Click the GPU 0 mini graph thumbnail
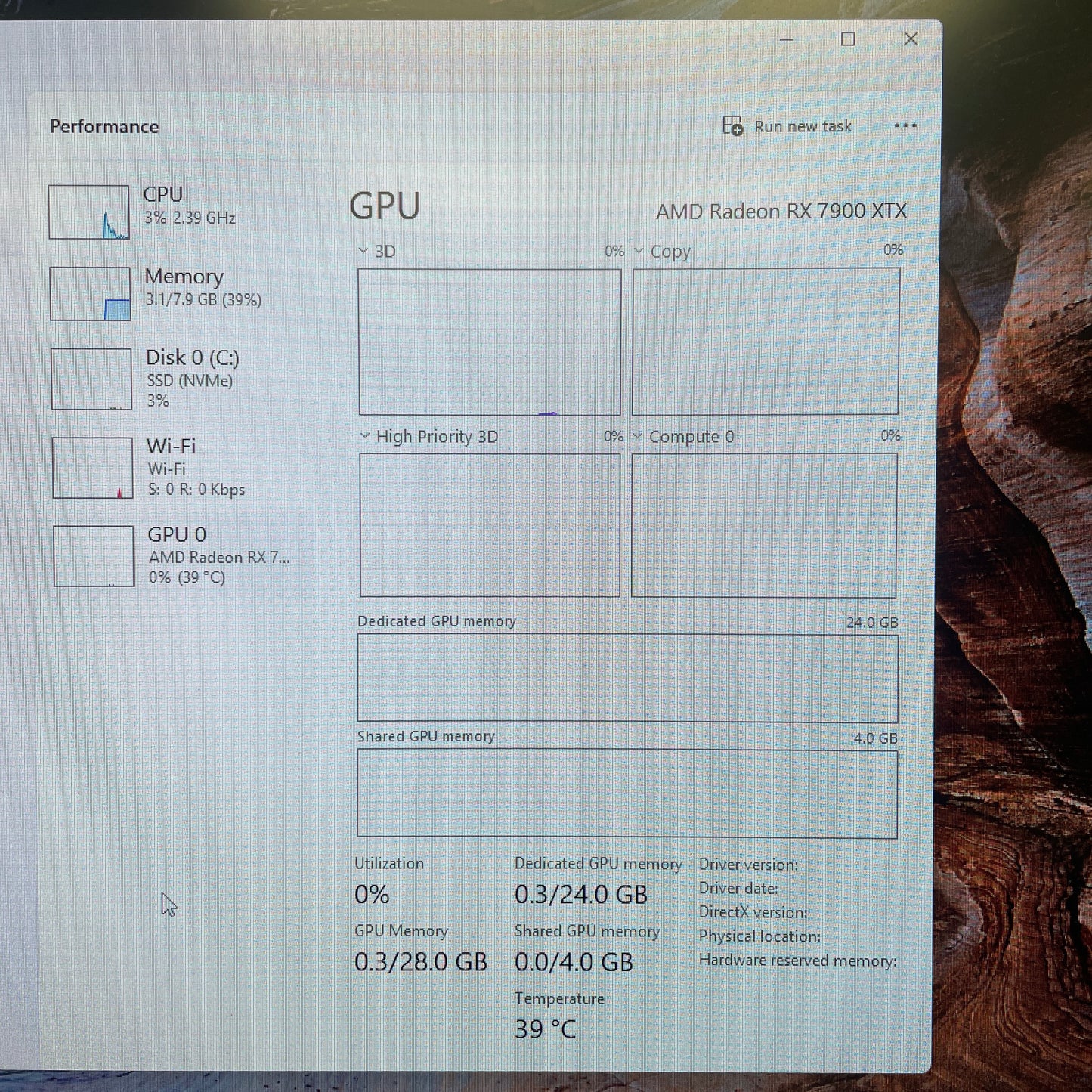 94,556
